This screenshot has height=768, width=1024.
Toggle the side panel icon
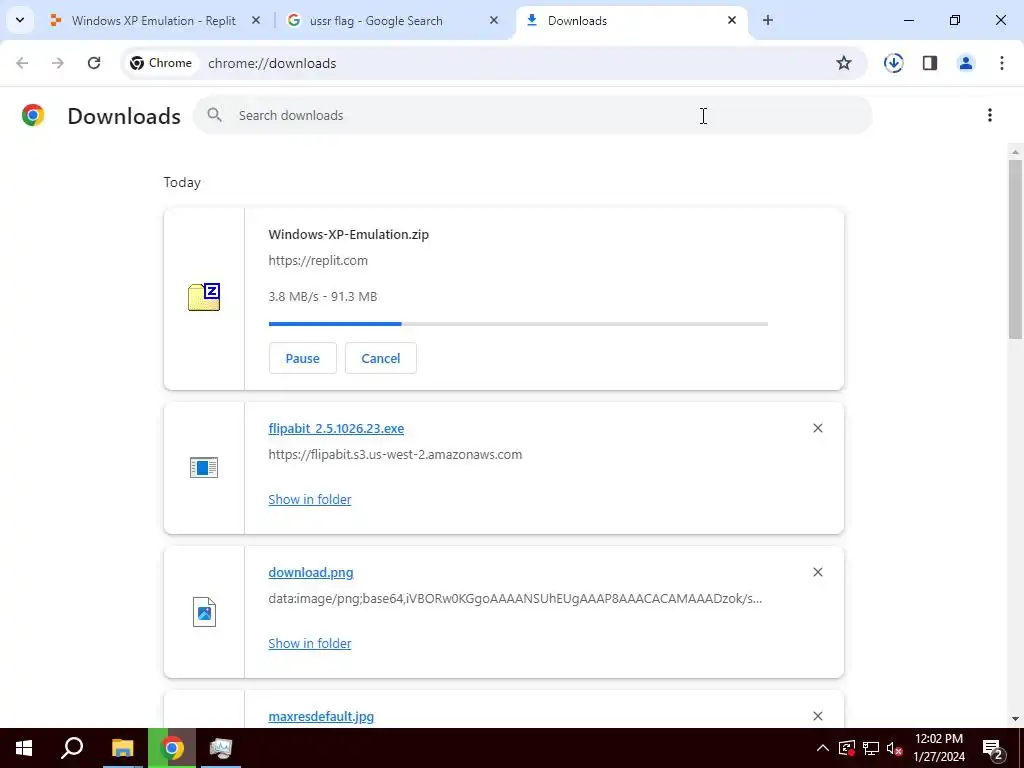930,63
